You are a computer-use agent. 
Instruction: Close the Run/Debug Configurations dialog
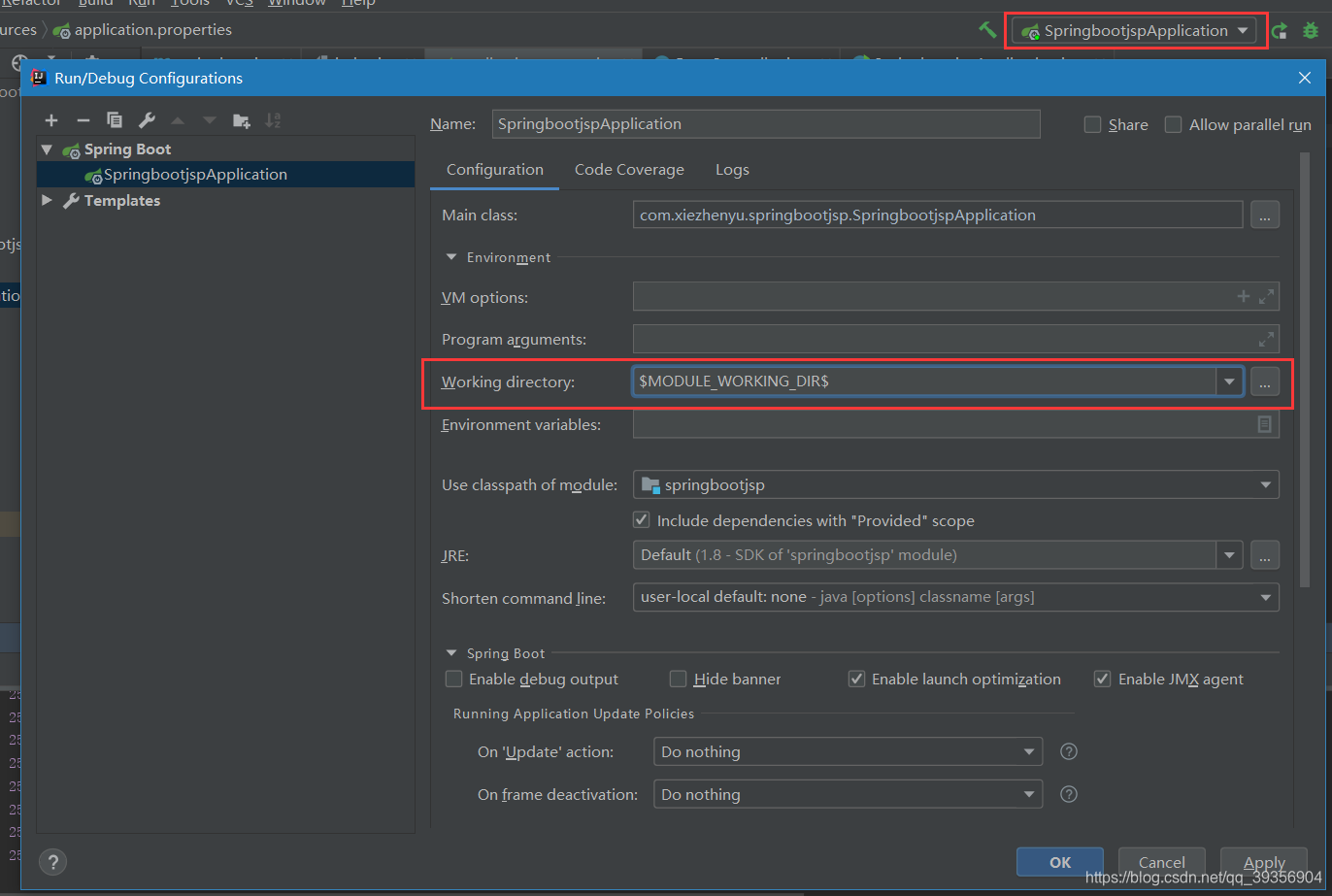pos(1305,78)
